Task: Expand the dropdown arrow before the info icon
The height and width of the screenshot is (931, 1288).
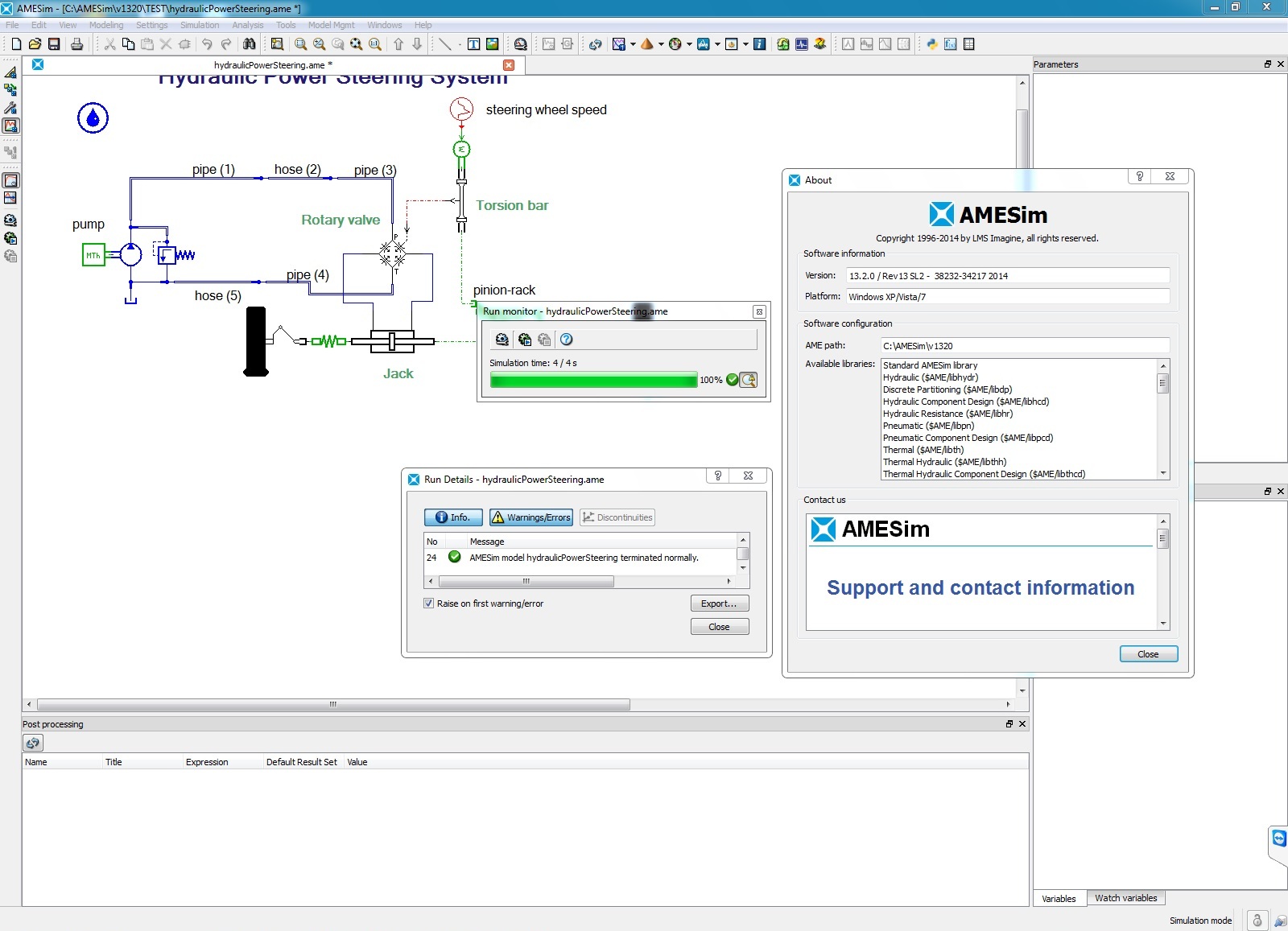Action: tap(745, 44)
